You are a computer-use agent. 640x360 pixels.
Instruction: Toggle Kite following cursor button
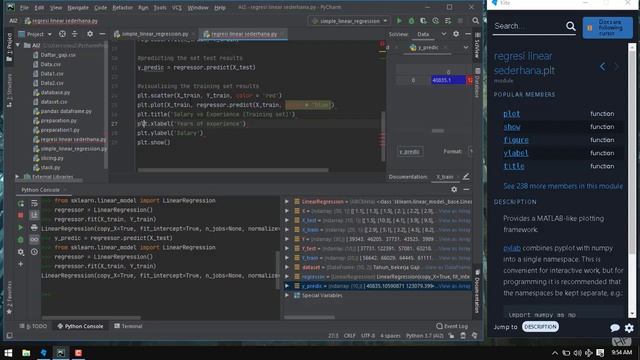click(607, 28)
